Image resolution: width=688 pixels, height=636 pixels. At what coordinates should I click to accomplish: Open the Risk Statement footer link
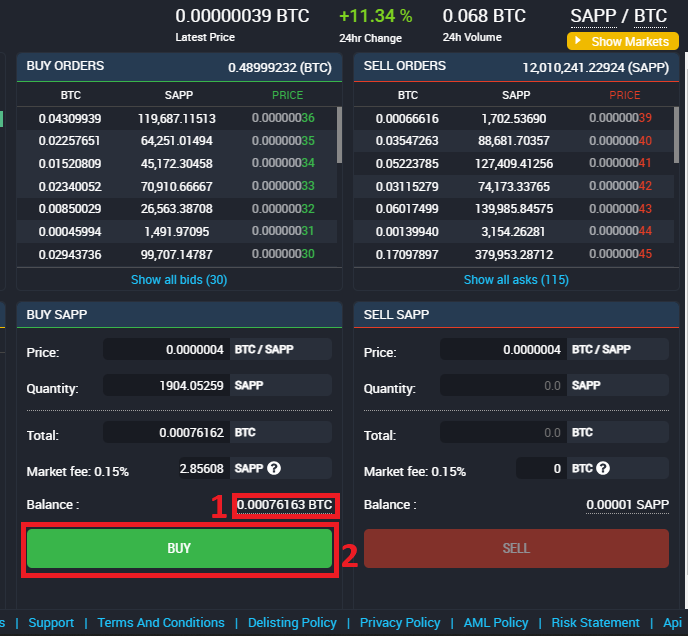point(595,623)
